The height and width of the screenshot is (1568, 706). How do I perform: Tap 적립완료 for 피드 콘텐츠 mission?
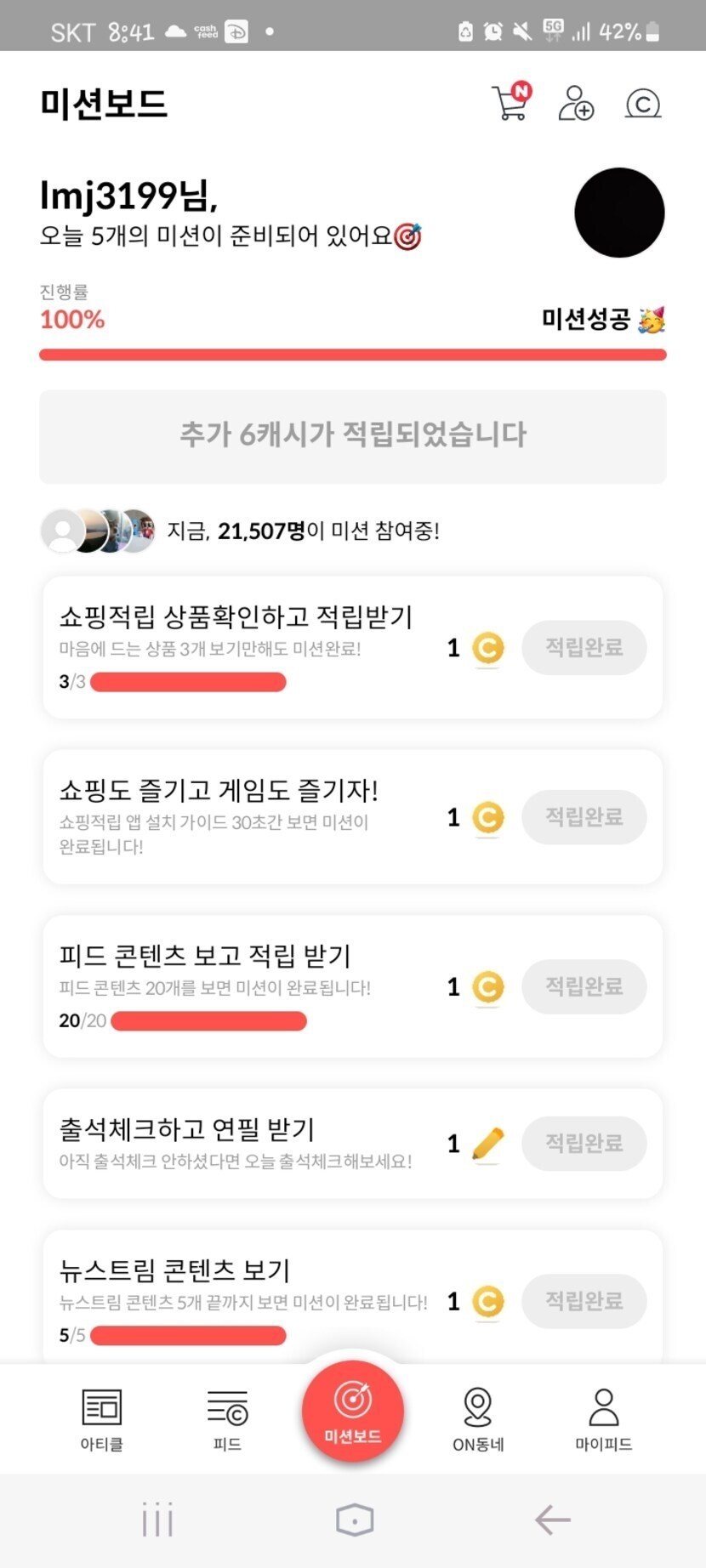584,986
